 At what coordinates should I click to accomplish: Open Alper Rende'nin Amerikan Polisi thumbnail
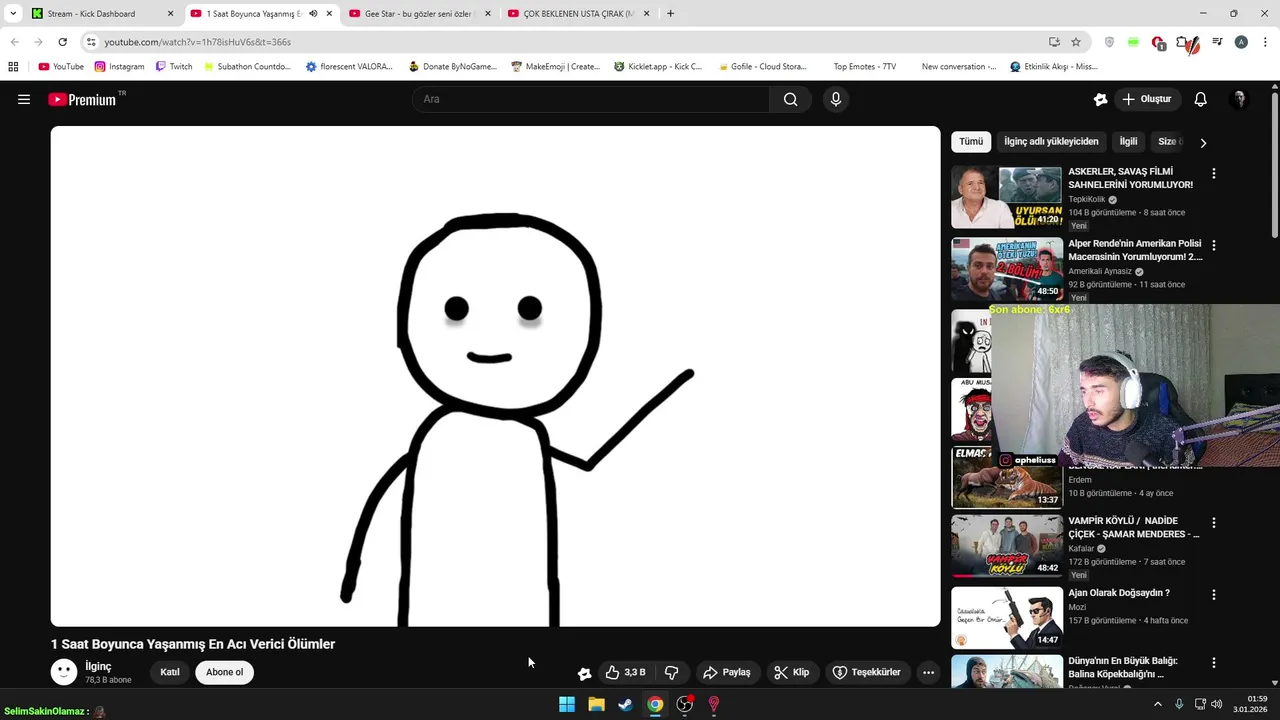(x=1006, y=269)
